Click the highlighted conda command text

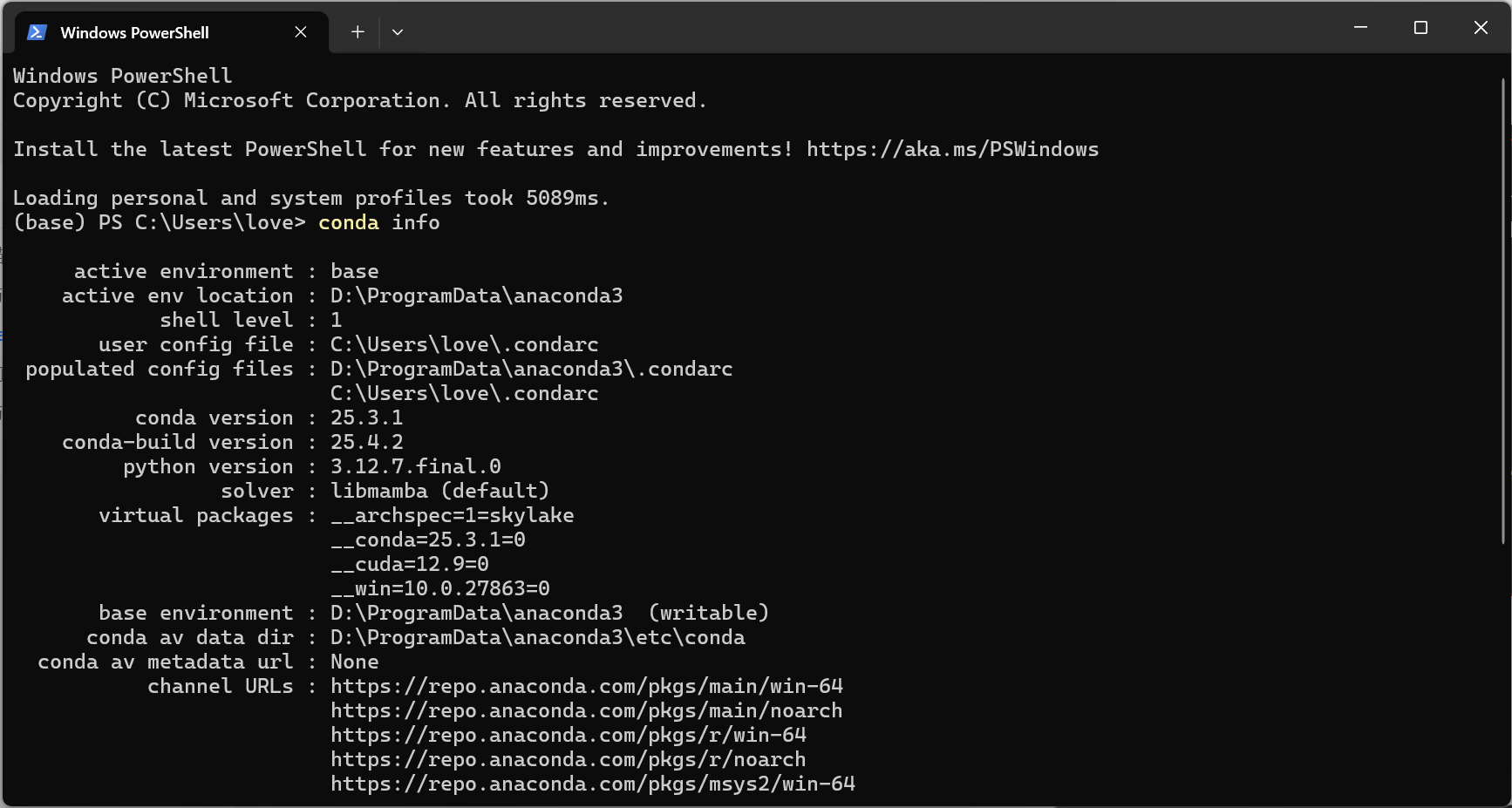click(x=348, y=222)
